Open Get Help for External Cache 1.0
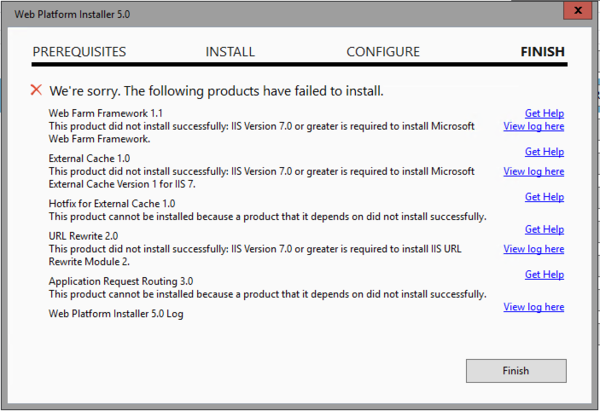The height and width of the screenshot is (411, 600). click(x=544, y=152)
